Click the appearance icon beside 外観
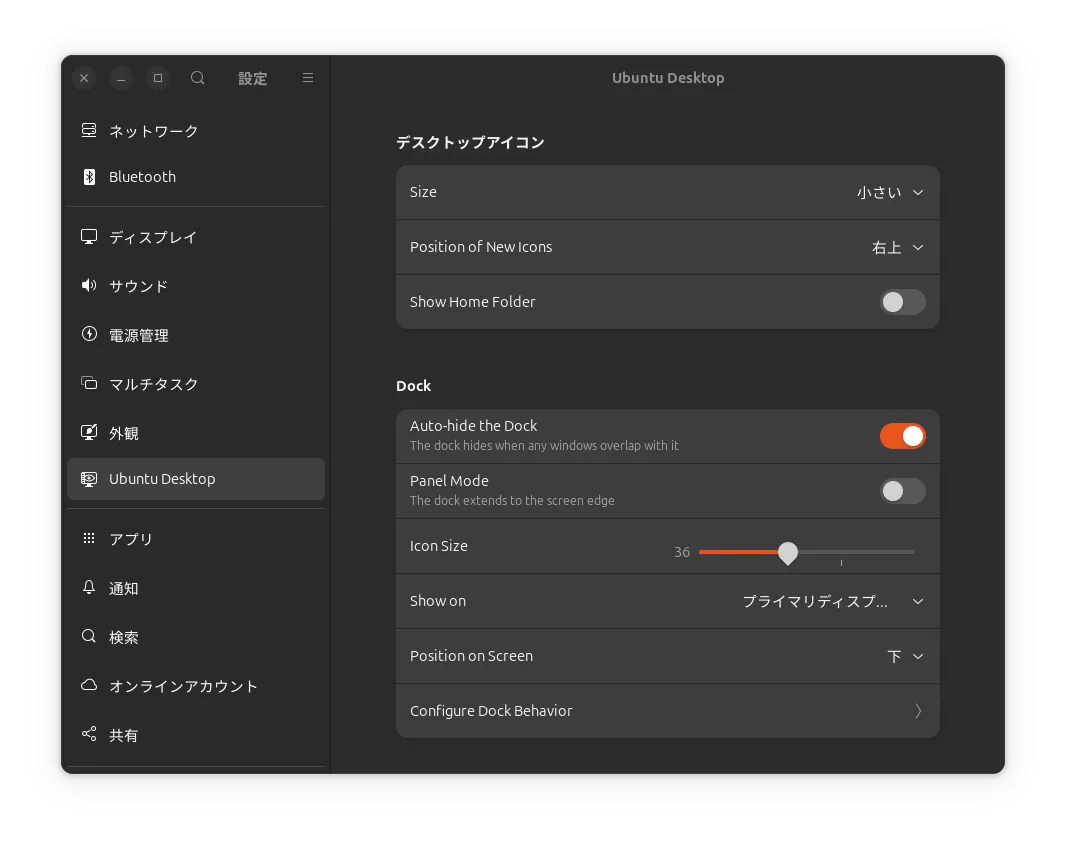This screenshot has height=841, width=1066. pos(88,432)
